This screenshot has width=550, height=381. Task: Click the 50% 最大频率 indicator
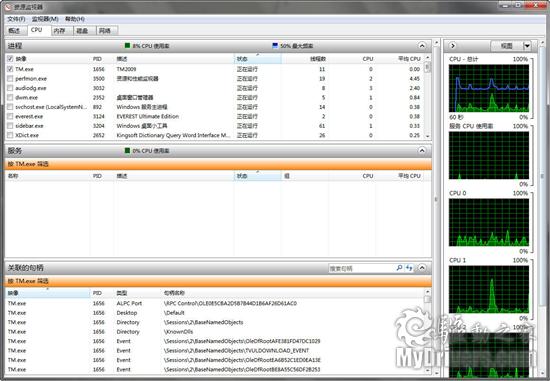pyautogui.click(x=293, y=46)
